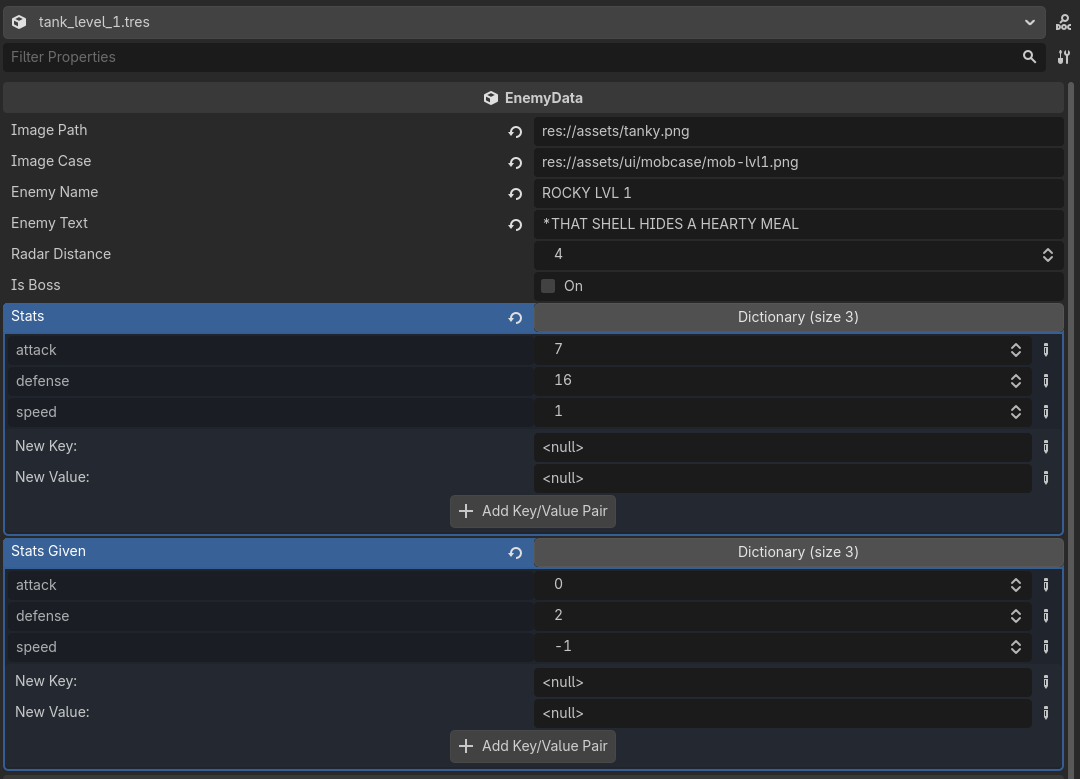Edit the Image Path field res://assets/tanky.png
The height and width of the screenshot is (779, 1080).
(x=798, y=132)
